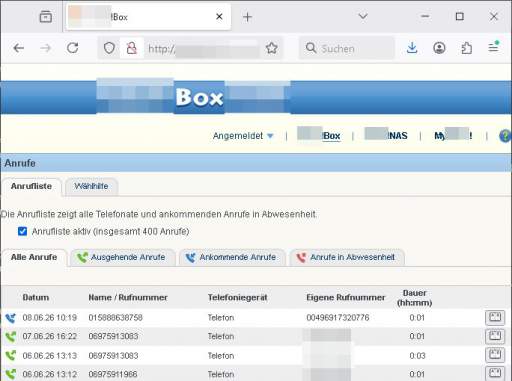Image resolution: width=512 pixels, height=381 pixels.
Task: Click the number 06975911966
Action: coord(113,374)
